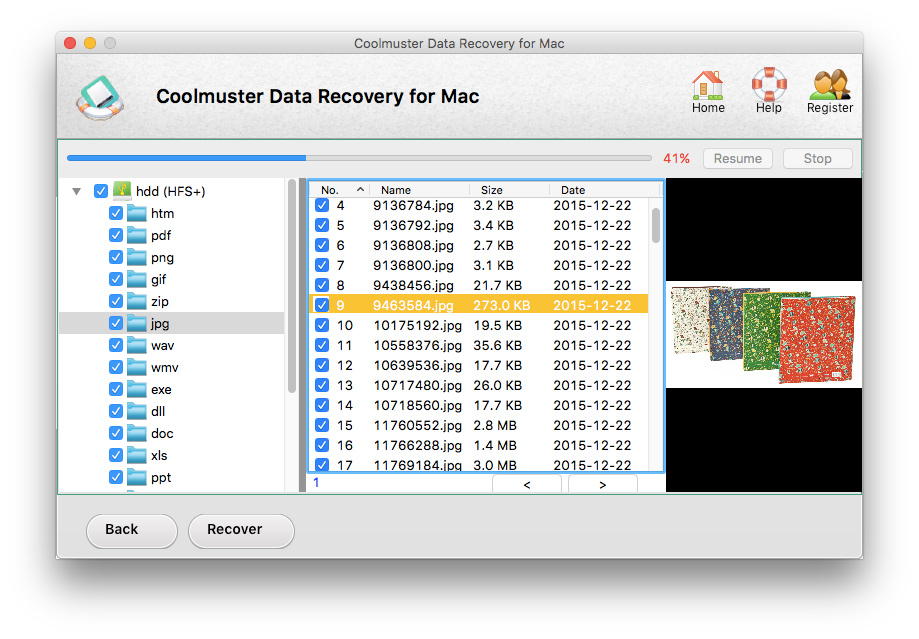Uncheck the checkbox for file 10175192.jpg
Image resolution: width=919 pixels, height=639 pixels.
pos(322,325)
